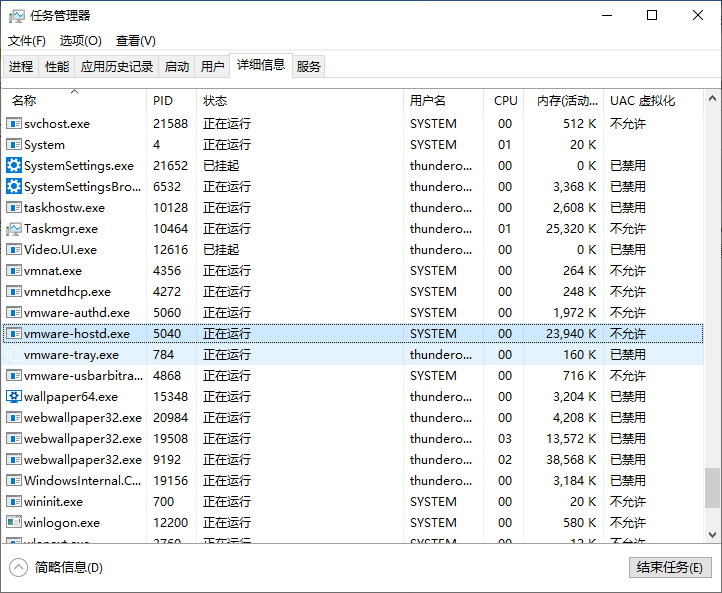Click the vmware-usbarbitrator process icon
The height and width of the screenshot is (593, 722).
pos(14,376)
